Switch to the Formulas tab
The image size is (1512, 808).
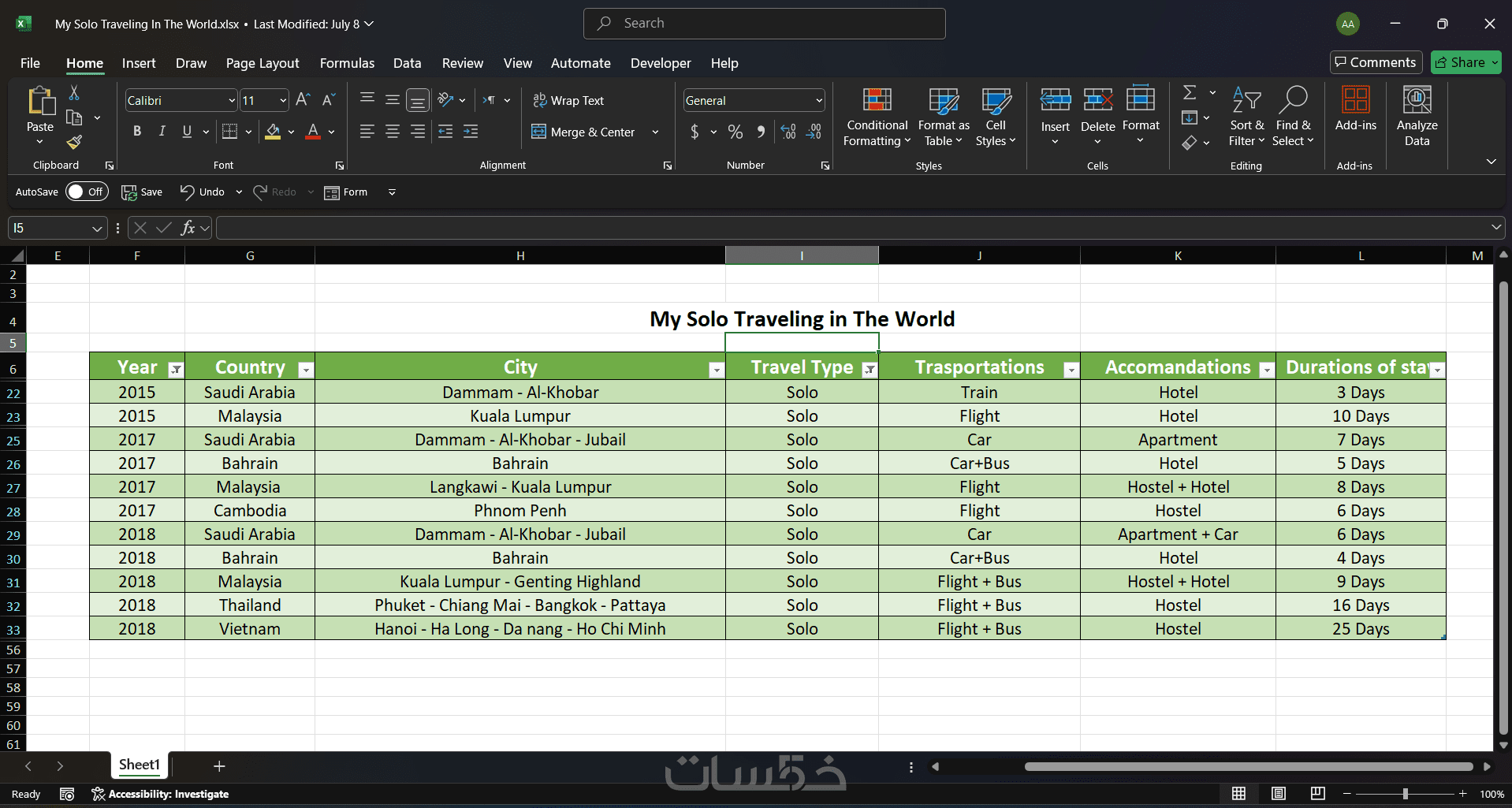[347, 63]
